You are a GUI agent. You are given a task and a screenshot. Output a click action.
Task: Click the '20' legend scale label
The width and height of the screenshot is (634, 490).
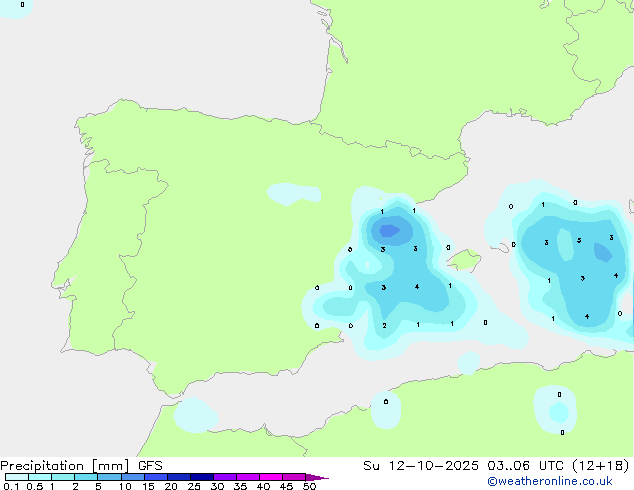(171, 486)
